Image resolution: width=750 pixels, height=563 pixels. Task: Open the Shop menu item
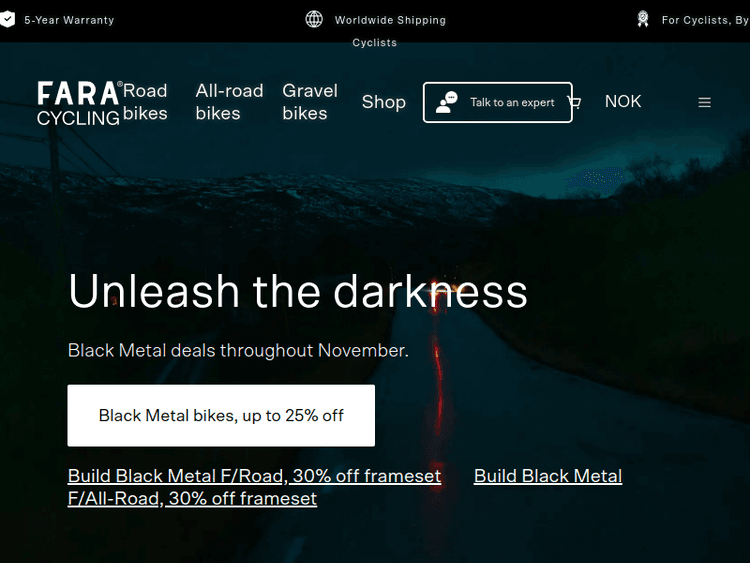[x=384, y=102]
